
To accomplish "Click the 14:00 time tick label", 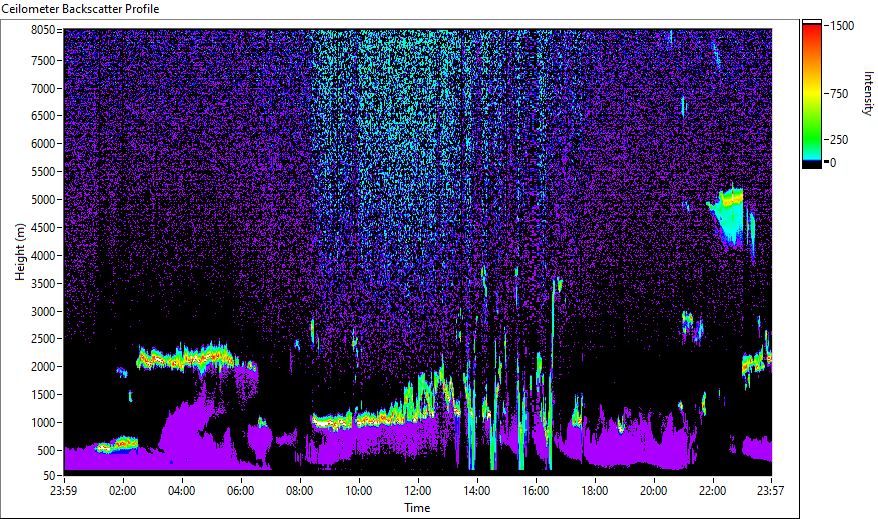I will pyautogui.click(x=477, y=491).
